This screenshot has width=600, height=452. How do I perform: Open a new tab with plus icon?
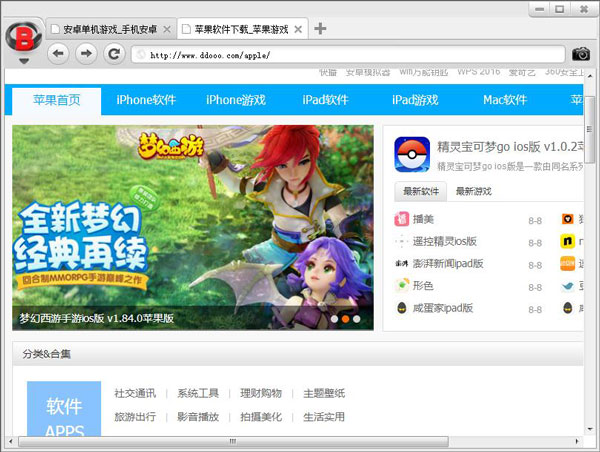(x=320, y=29)
